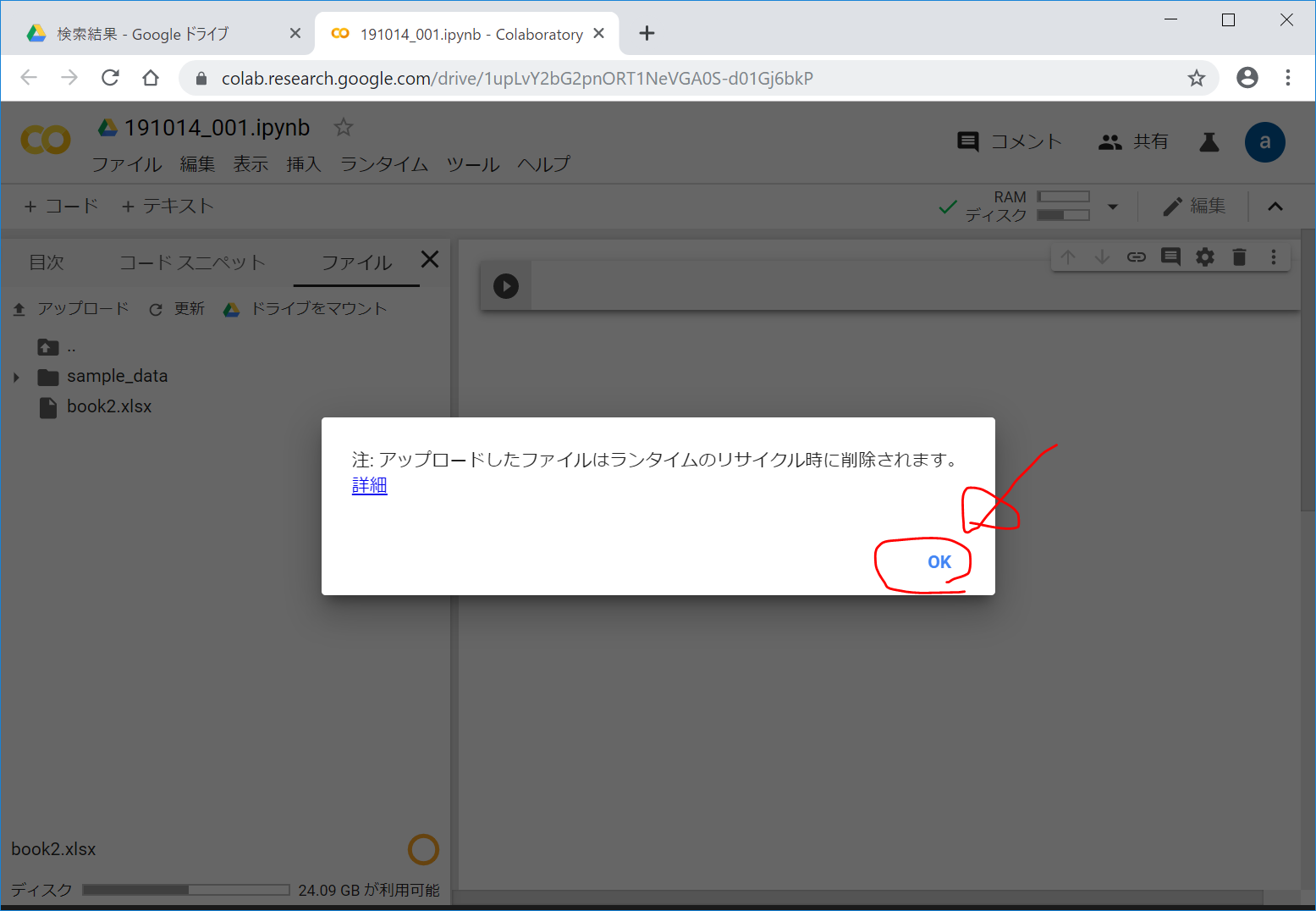Run the code cell play button
The height and width of the screenshot is (911, 1316).
click(506, 286)
